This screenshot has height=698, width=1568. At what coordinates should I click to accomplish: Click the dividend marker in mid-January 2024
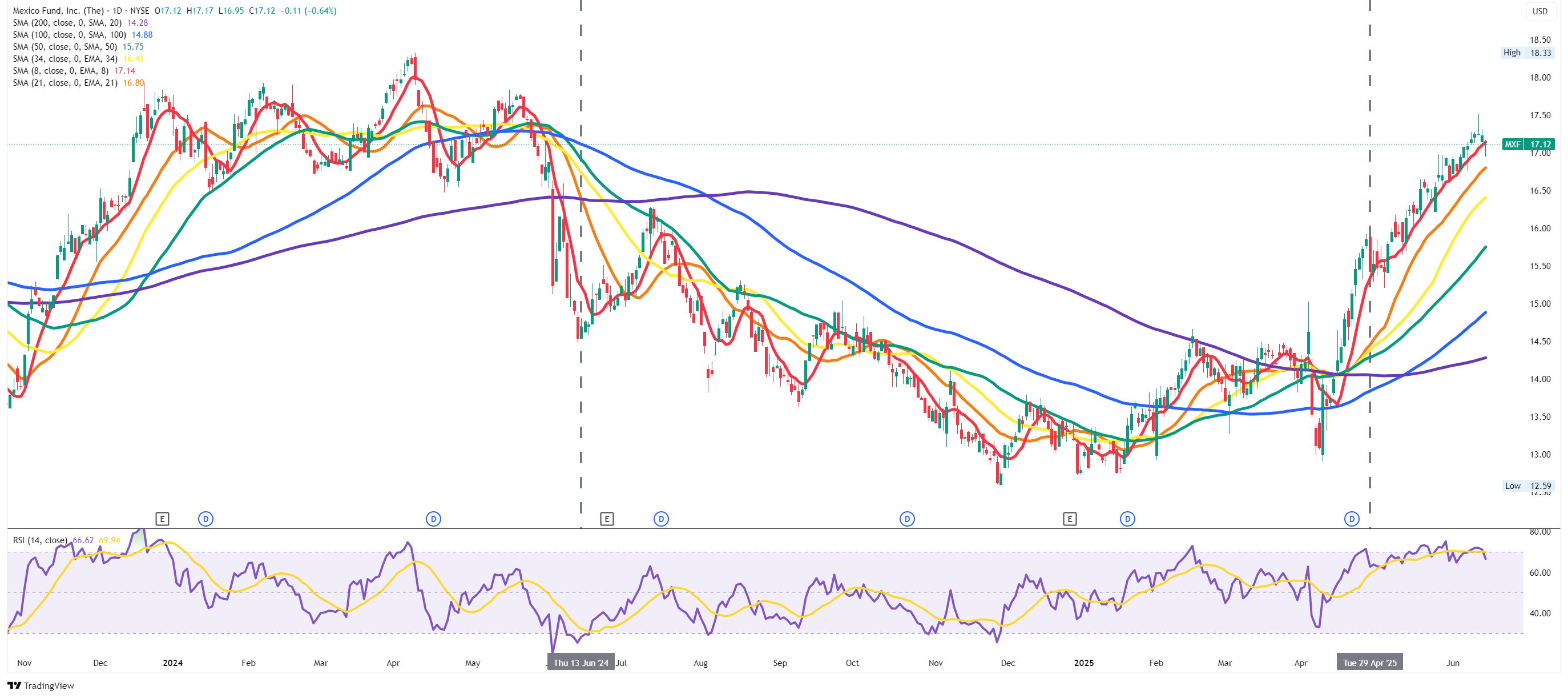pos(205,519)
